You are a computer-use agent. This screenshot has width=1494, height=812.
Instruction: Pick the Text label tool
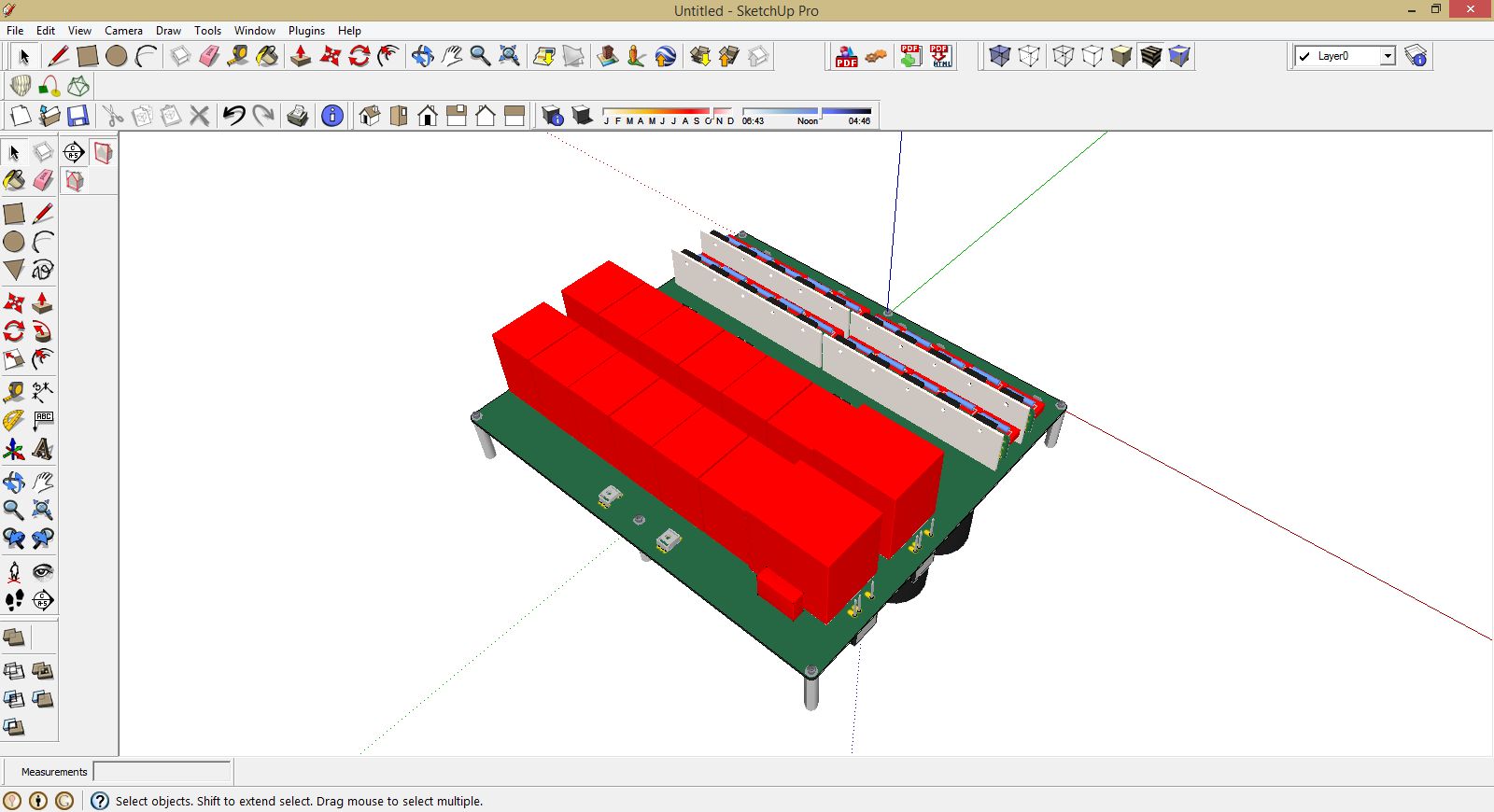43,421
